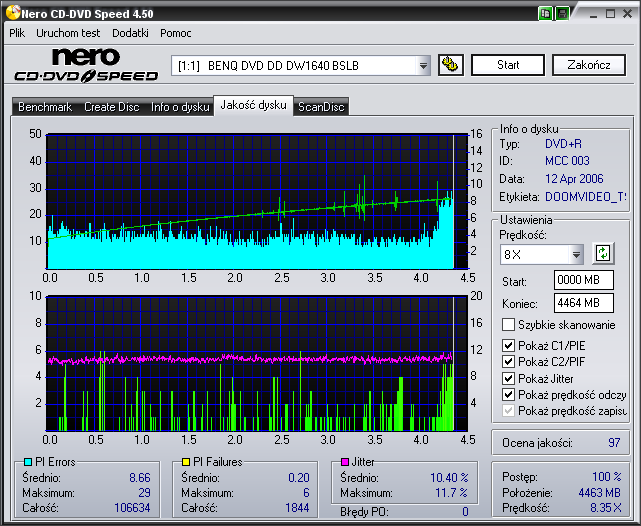The width and height of the screenshot is (641, 526).
Task: Toggle the Szybkie skanowanie checkbox
Action: (508, 325)
